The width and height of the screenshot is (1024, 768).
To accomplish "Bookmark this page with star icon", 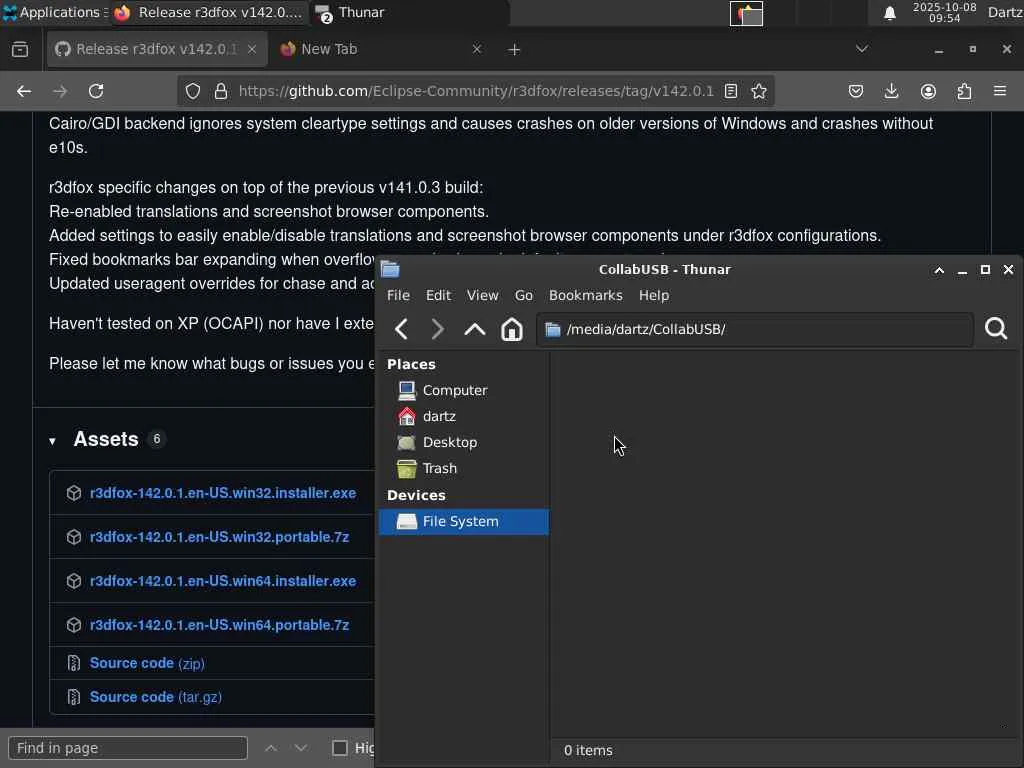I will (x=759, y=91).
